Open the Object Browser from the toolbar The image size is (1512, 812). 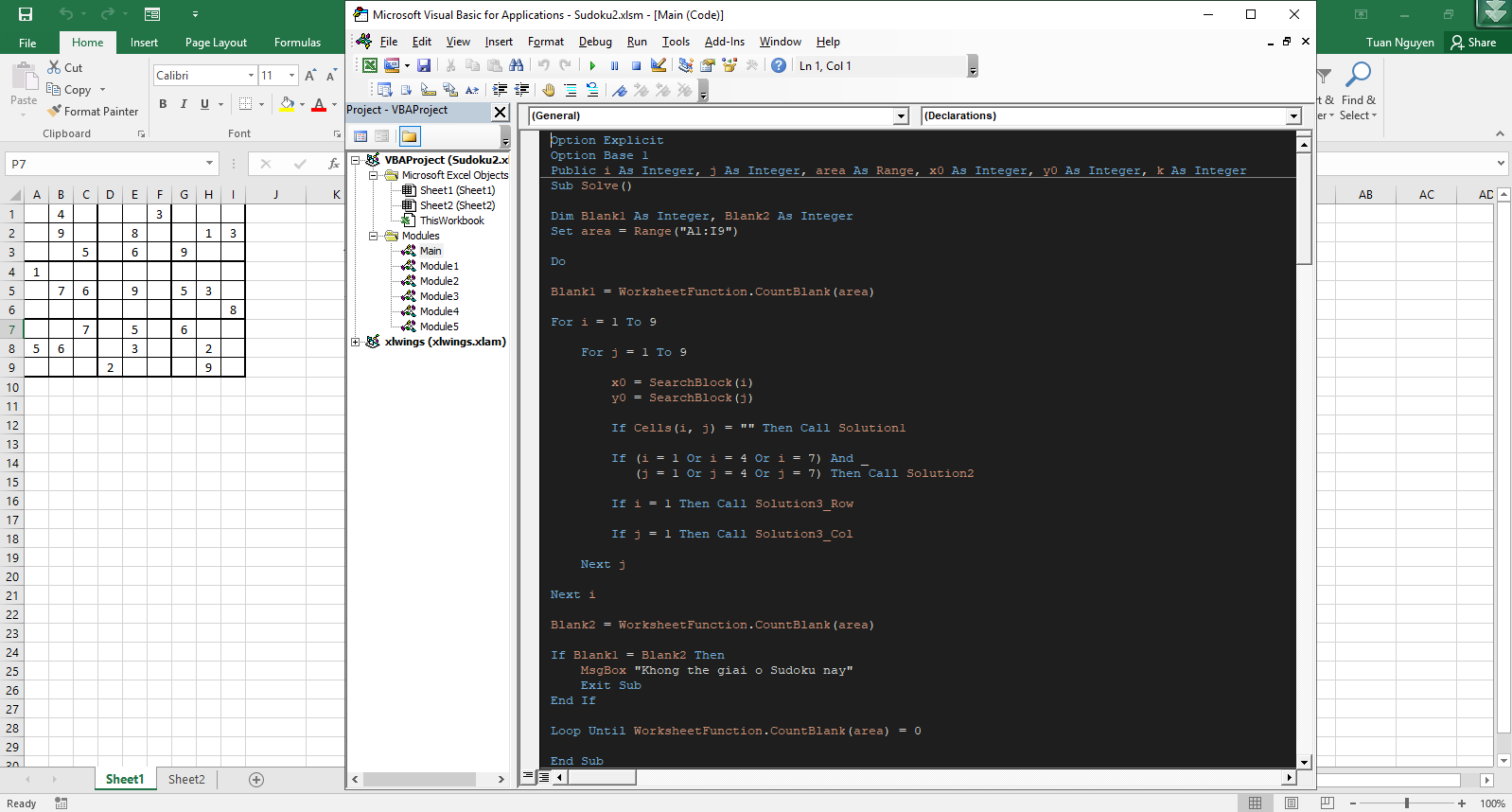(x=730, y=66)
